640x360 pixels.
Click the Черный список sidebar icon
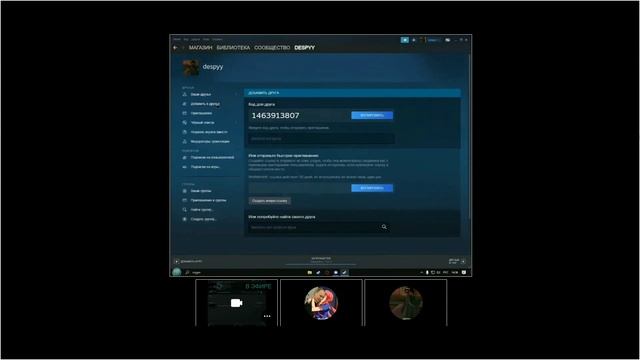[x=184, y=122]
